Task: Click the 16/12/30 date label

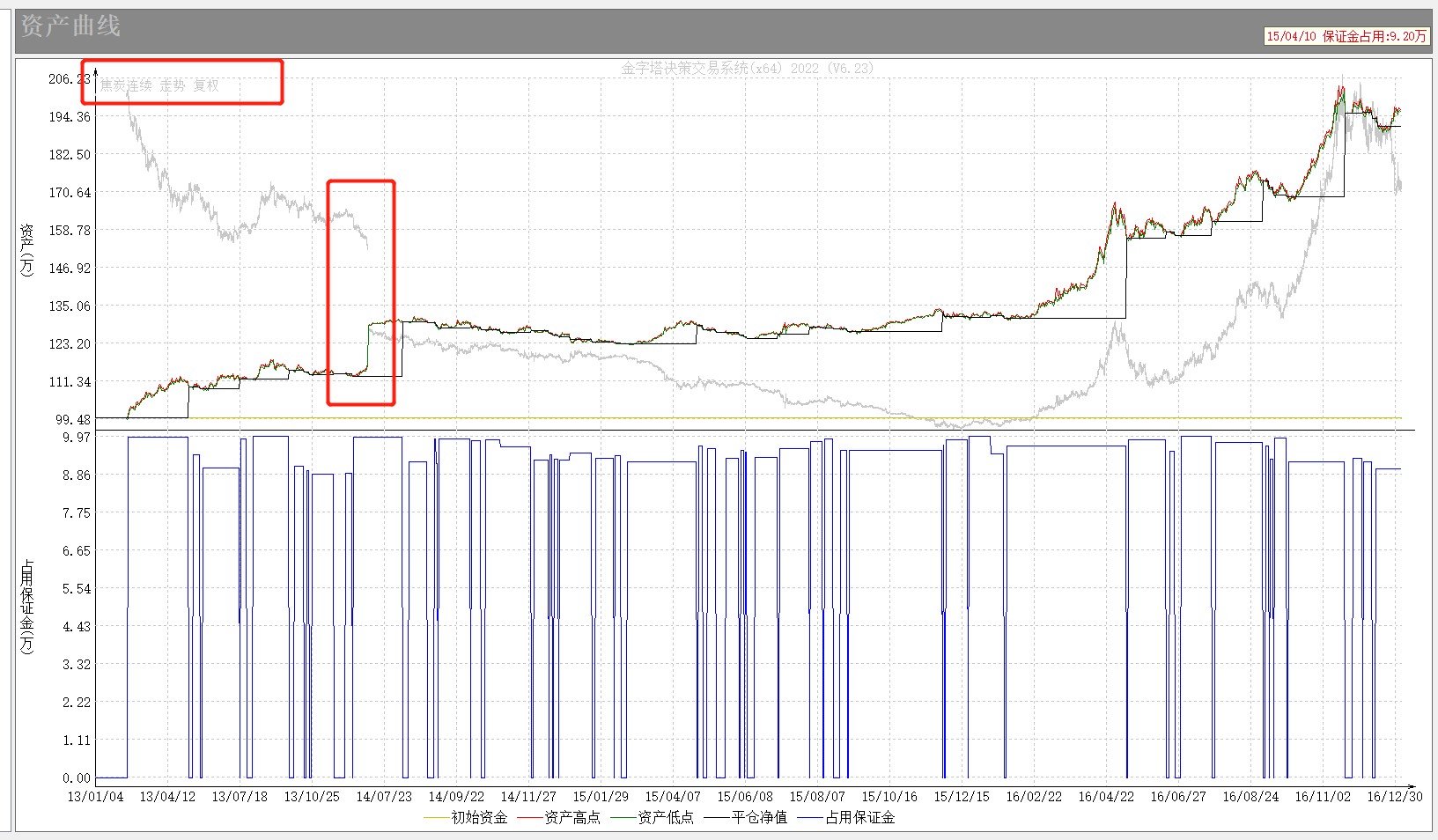Action: 1395,797
